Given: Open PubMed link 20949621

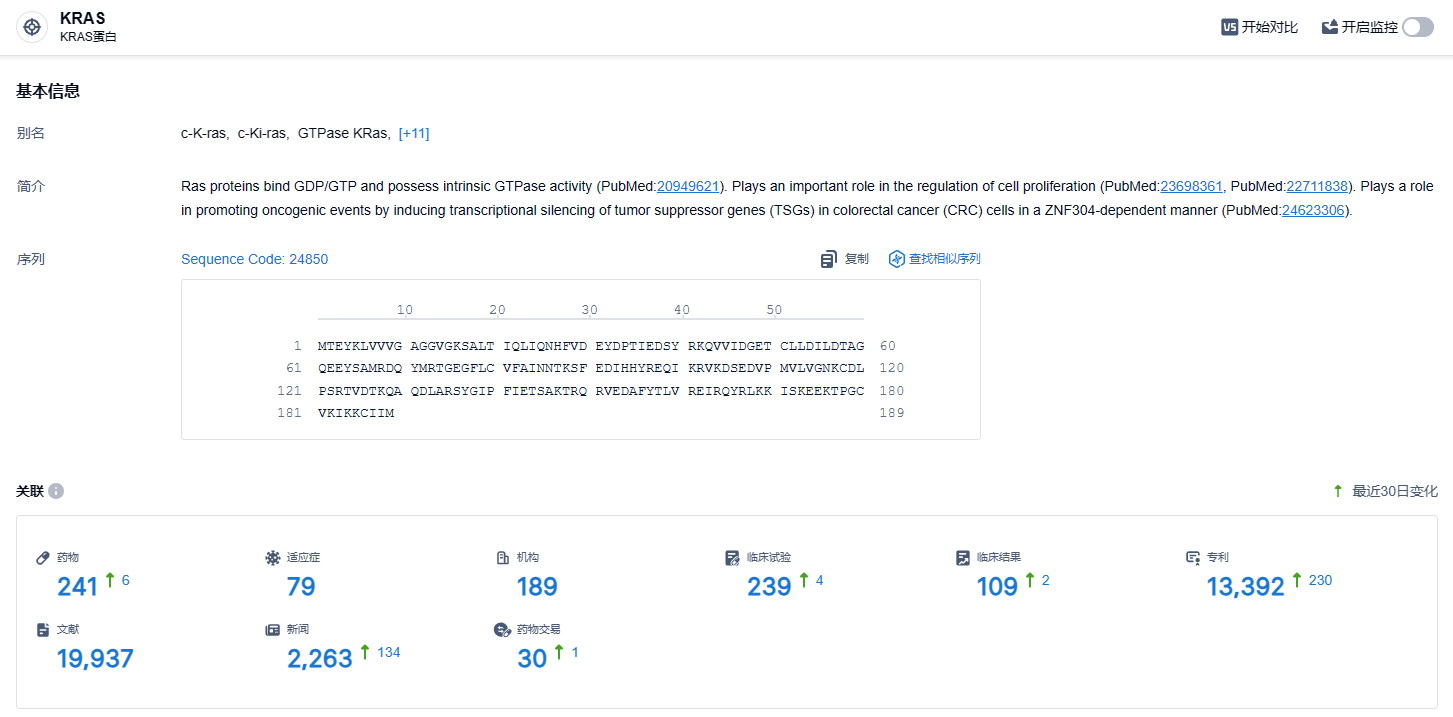Looking at the screenshot, I should (x=688, y=186).
